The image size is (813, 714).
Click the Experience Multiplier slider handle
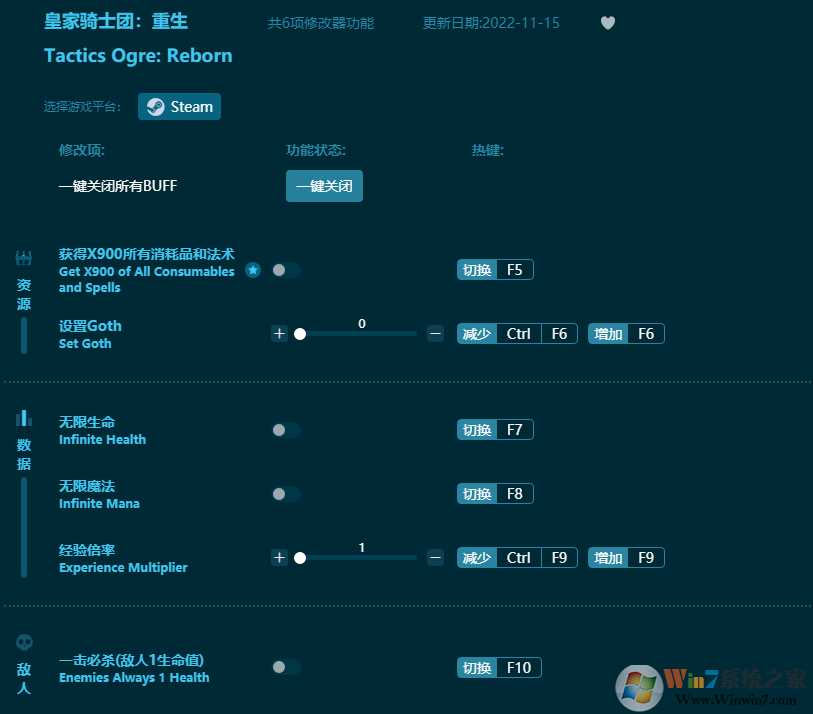click(x=300, y=558)
